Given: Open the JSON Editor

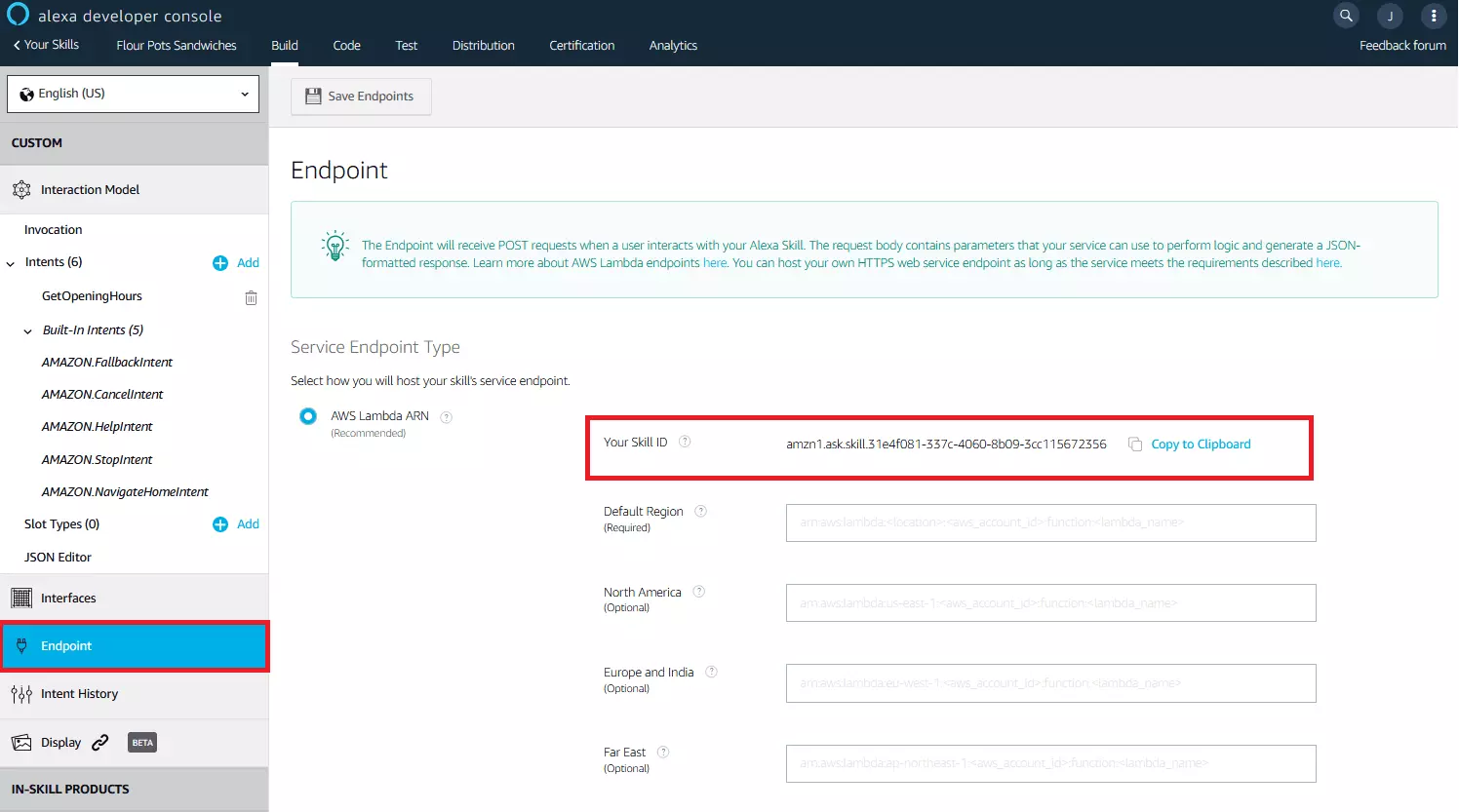Looking at the screenshot, I should point(58,558).
